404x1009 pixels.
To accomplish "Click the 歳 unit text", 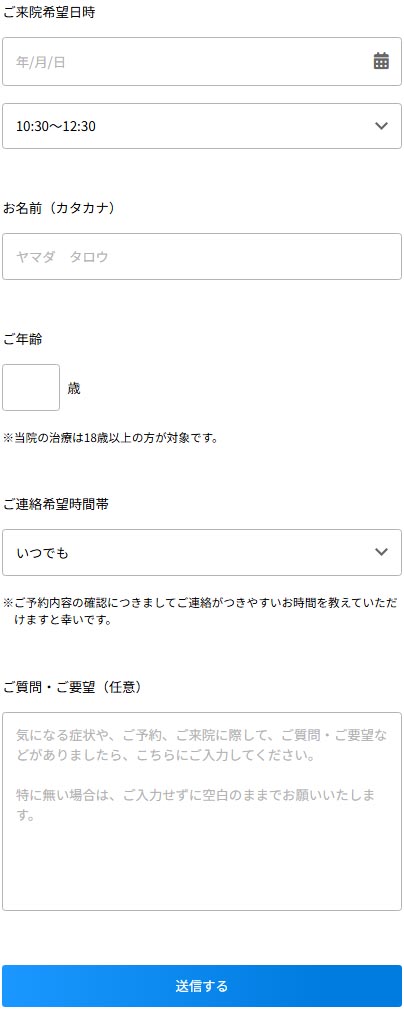I will tap(74, 388).
